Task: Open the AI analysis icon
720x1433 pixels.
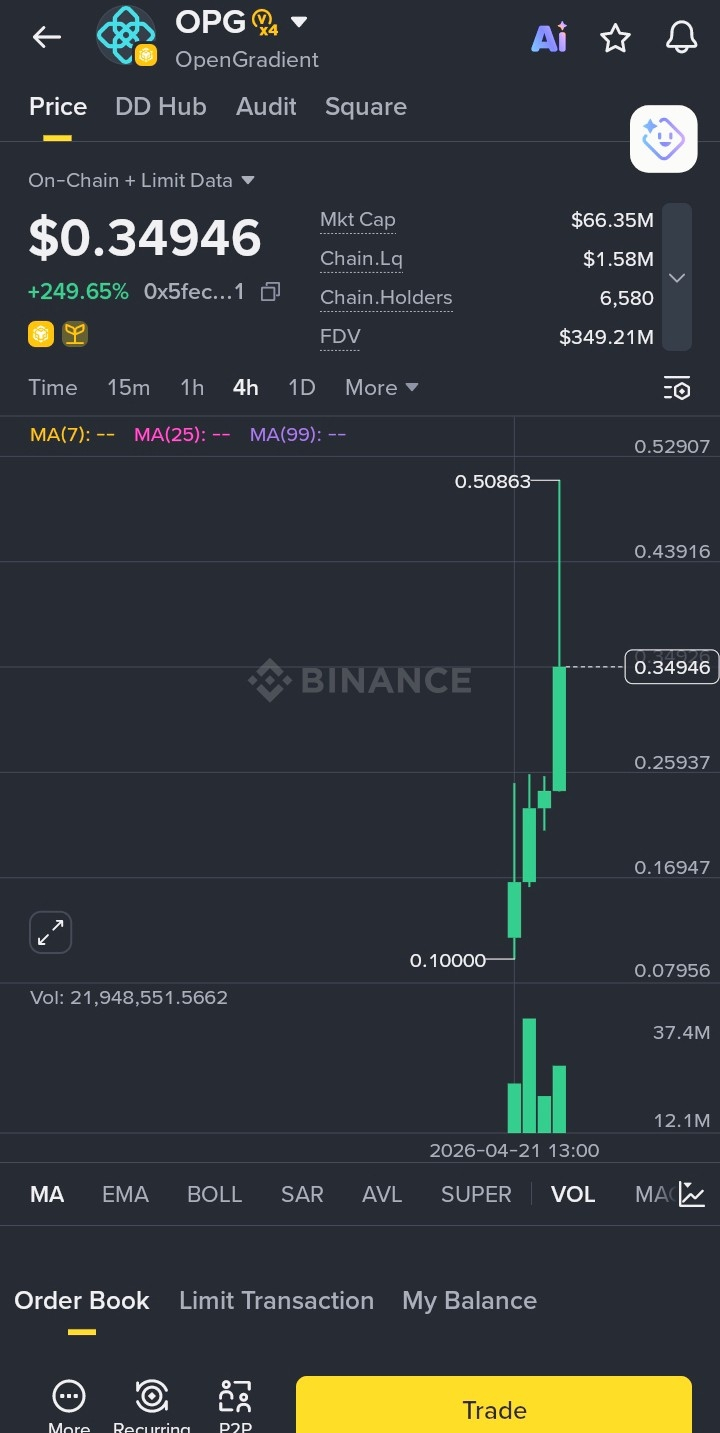Action: pos(549,38)
